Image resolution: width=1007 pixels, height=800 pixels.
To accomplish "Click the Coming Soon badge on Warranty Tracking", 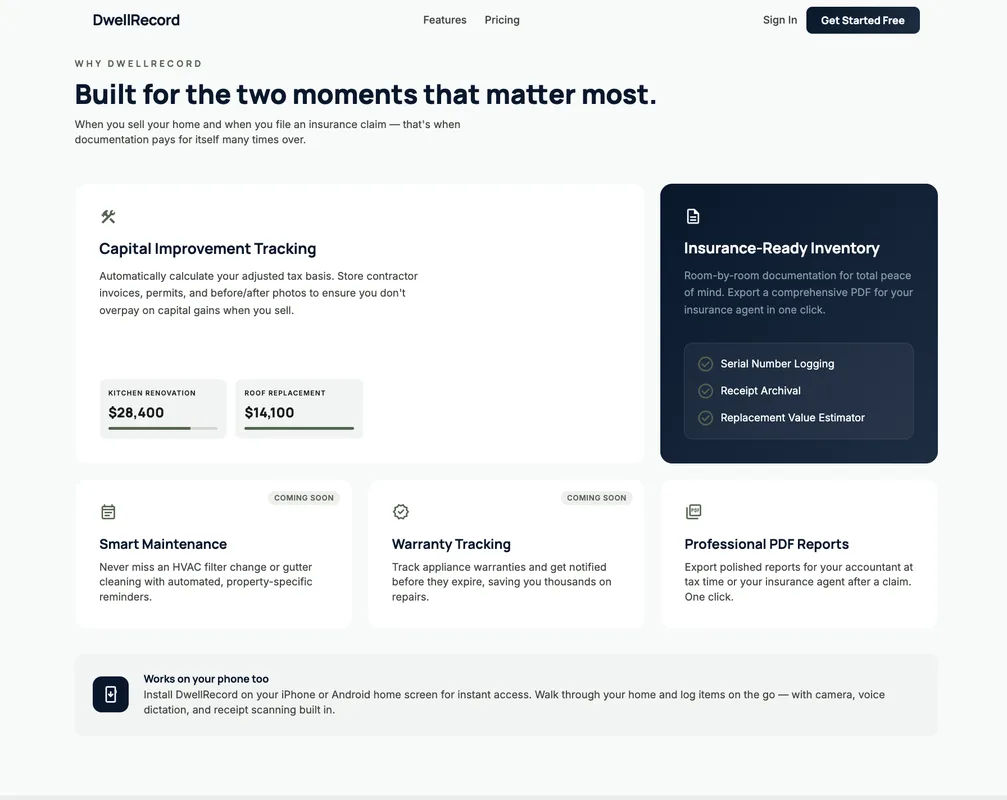I will click(x=597, y=498).
